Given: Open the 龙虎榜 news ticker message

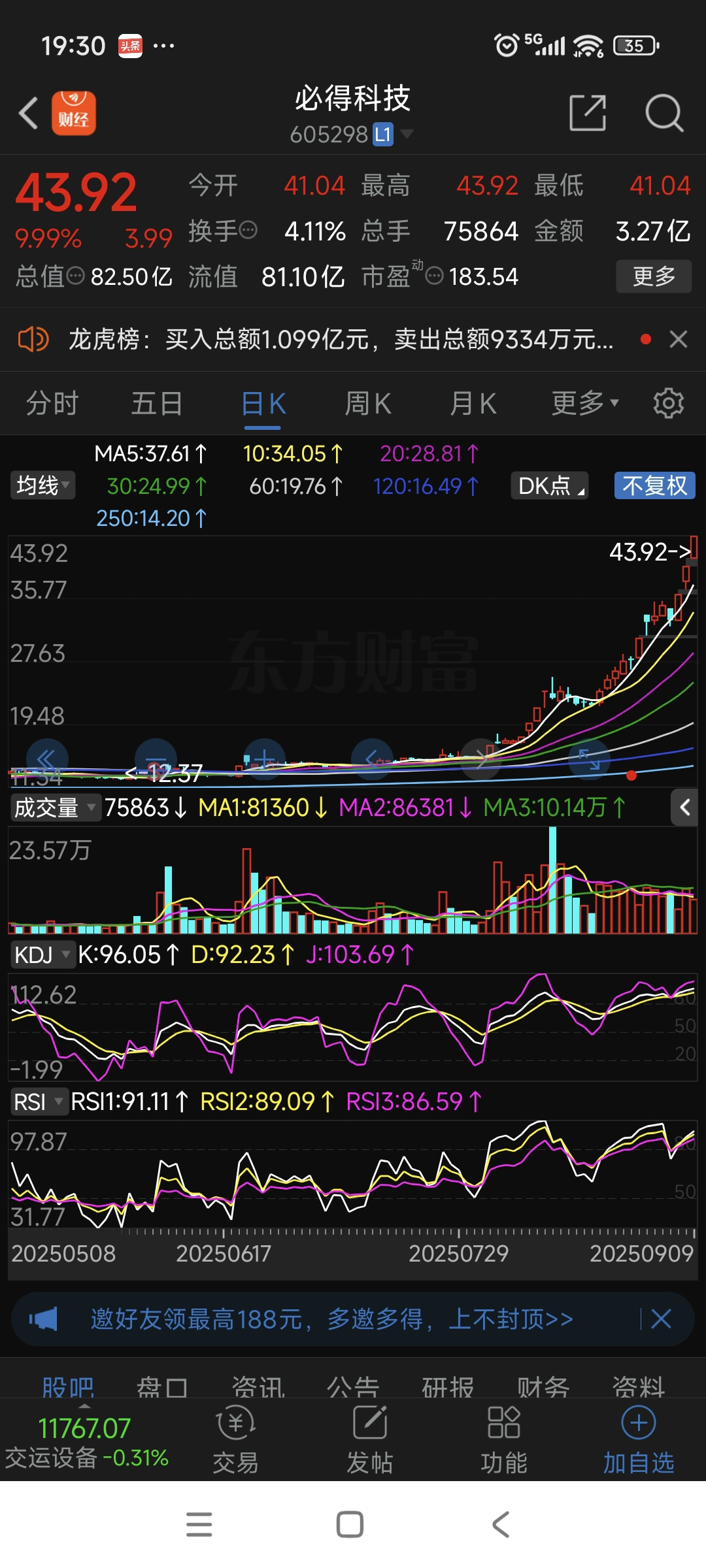Looking at the screenshot, I should [x=341, y=339].
